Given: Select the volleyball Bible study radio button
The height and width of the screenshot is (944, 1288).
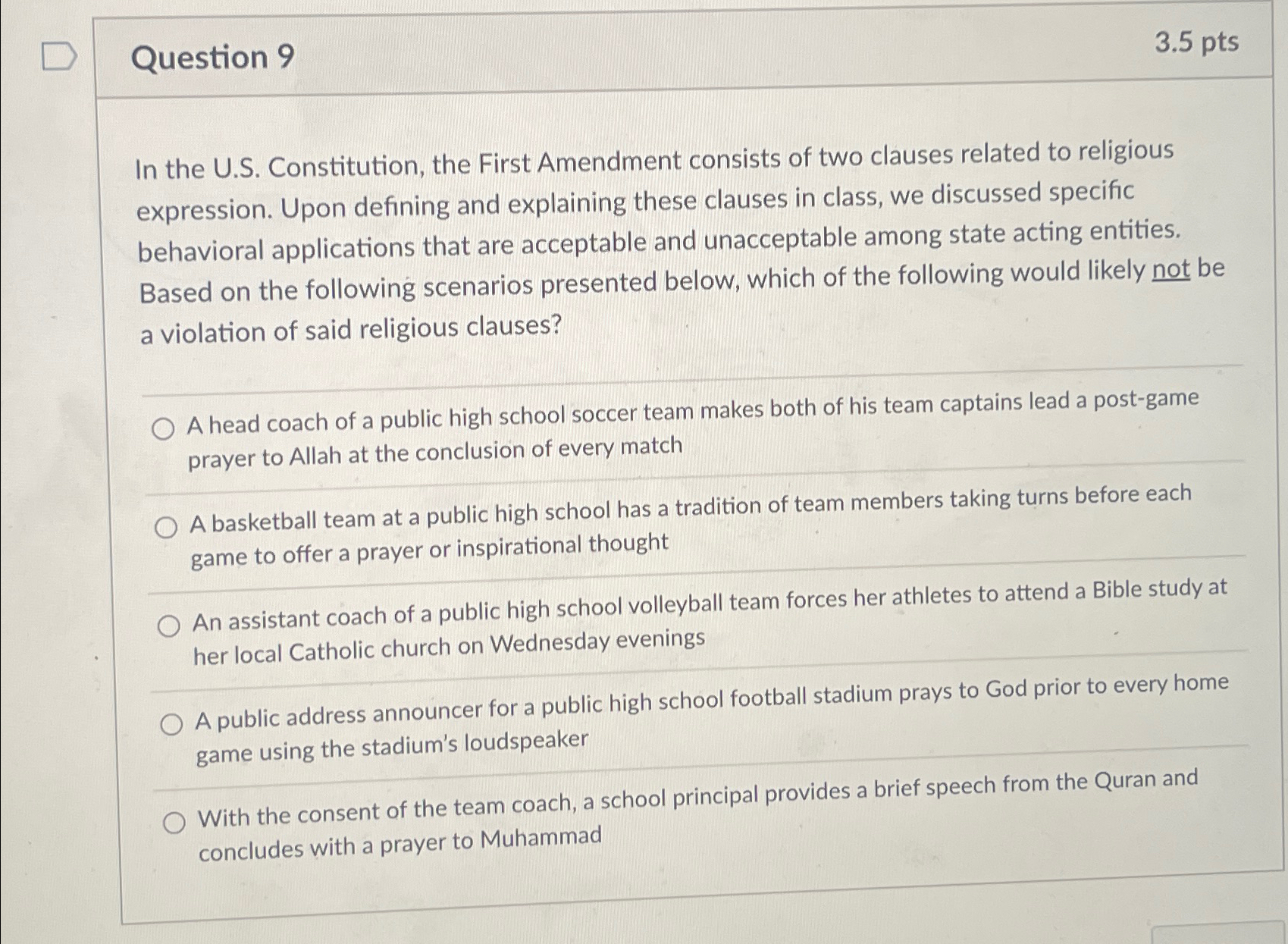Looking at the screenshot, I should [x=168, y=626].
